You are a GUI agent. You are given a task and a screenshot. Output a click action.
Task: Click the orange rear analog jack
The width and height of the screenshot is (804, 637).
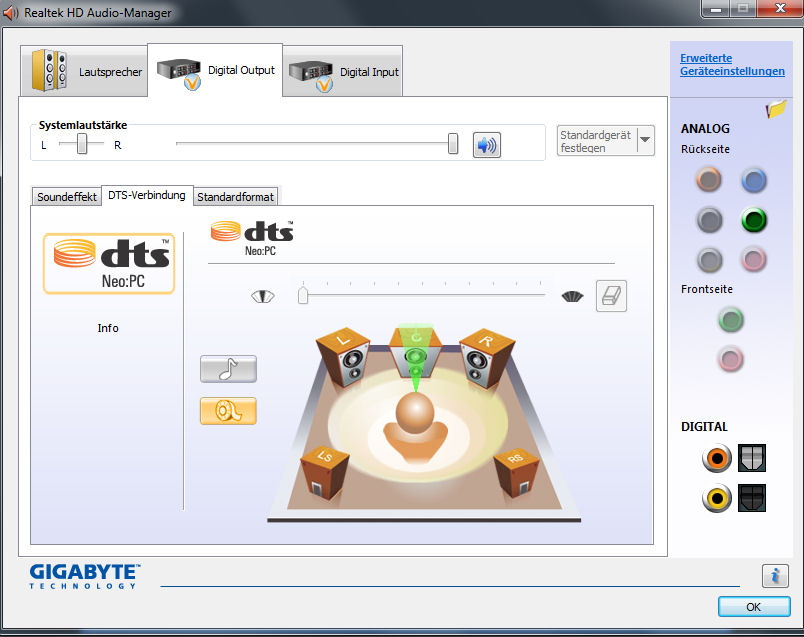(709, 180)
